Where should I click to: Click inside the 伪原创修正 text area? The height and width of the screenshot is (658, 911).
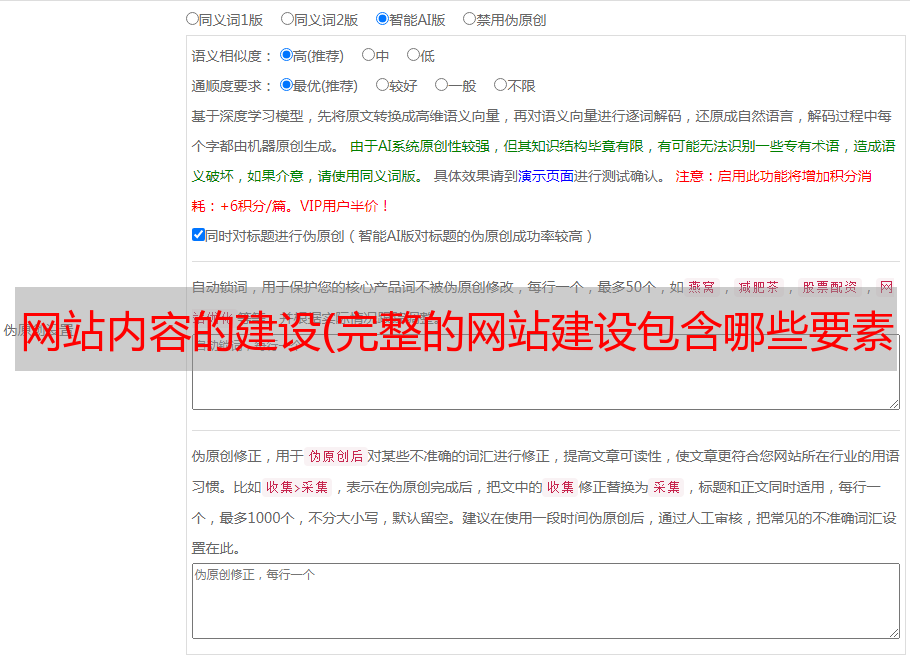click(546, 601)
